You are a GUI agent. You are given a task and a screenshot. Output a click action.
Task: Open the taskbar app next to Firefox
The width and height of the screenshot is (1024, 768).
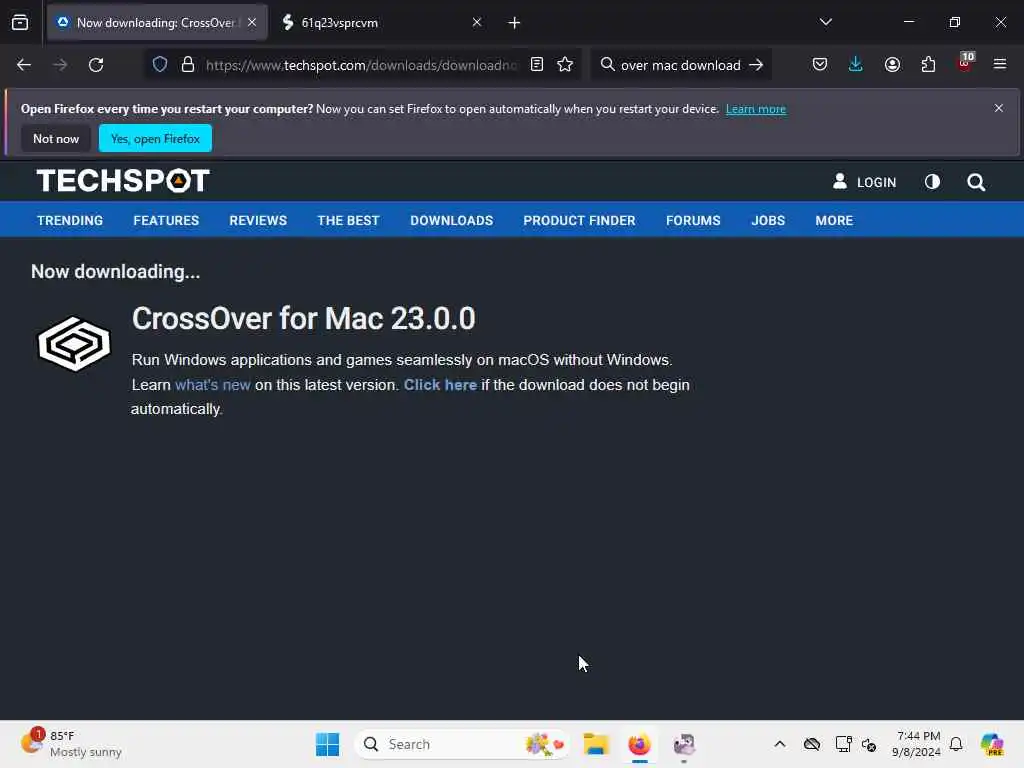pos(684,744)
